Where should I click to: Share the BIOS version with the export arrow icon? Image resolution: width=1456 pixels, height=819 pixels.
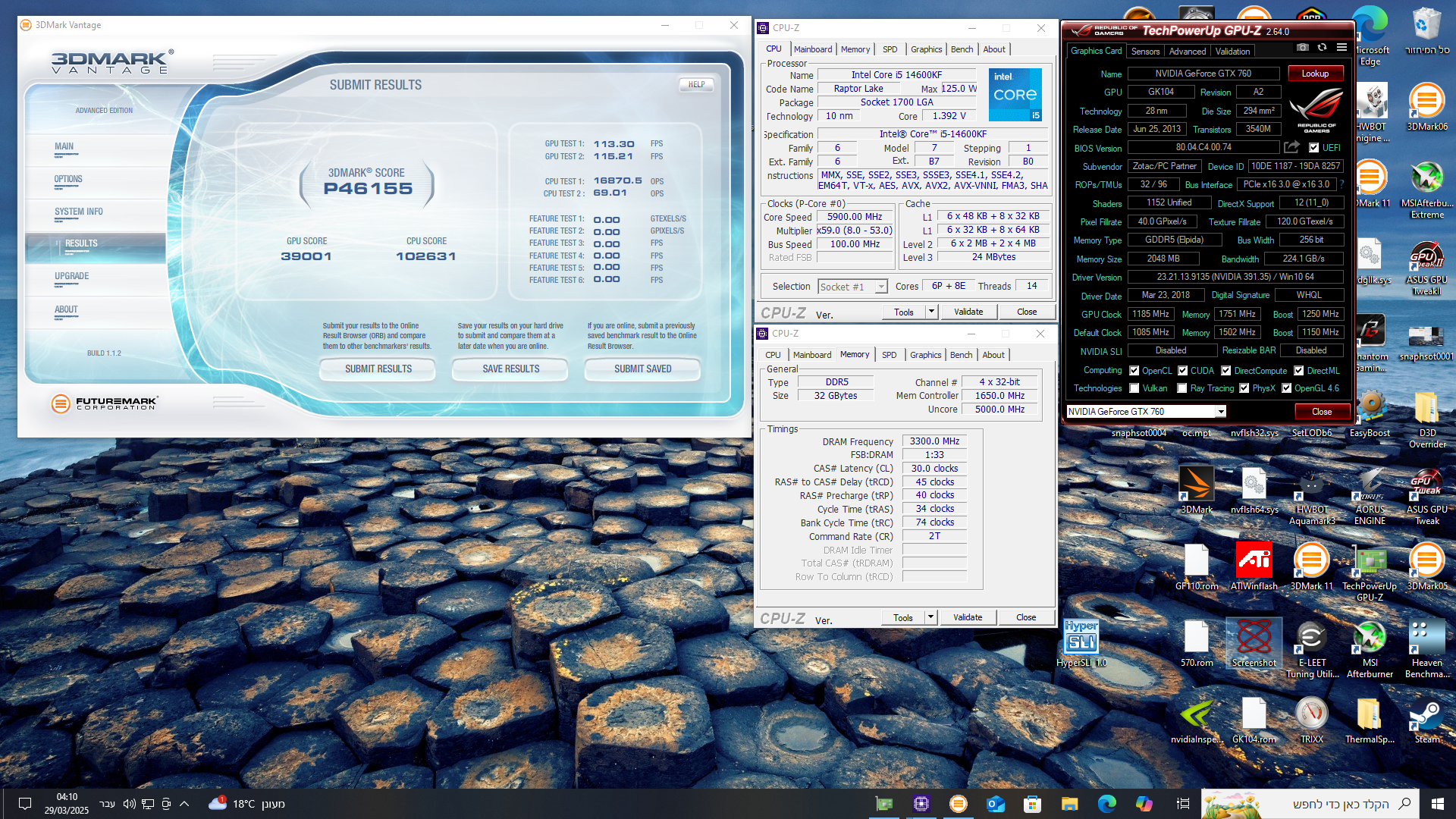point(1291,147)
